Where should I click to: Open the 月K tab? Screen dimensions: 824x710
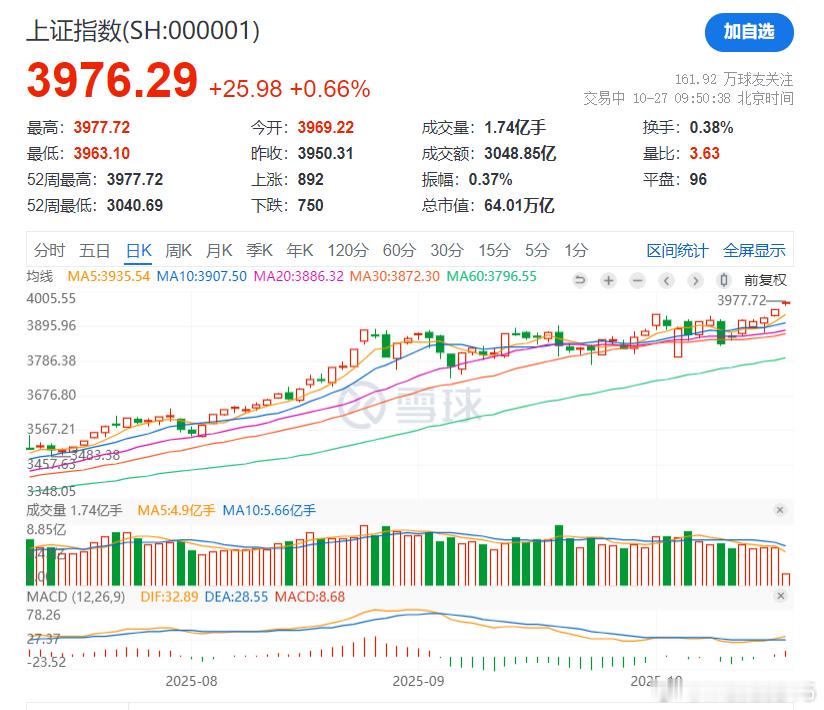point(219,250)
